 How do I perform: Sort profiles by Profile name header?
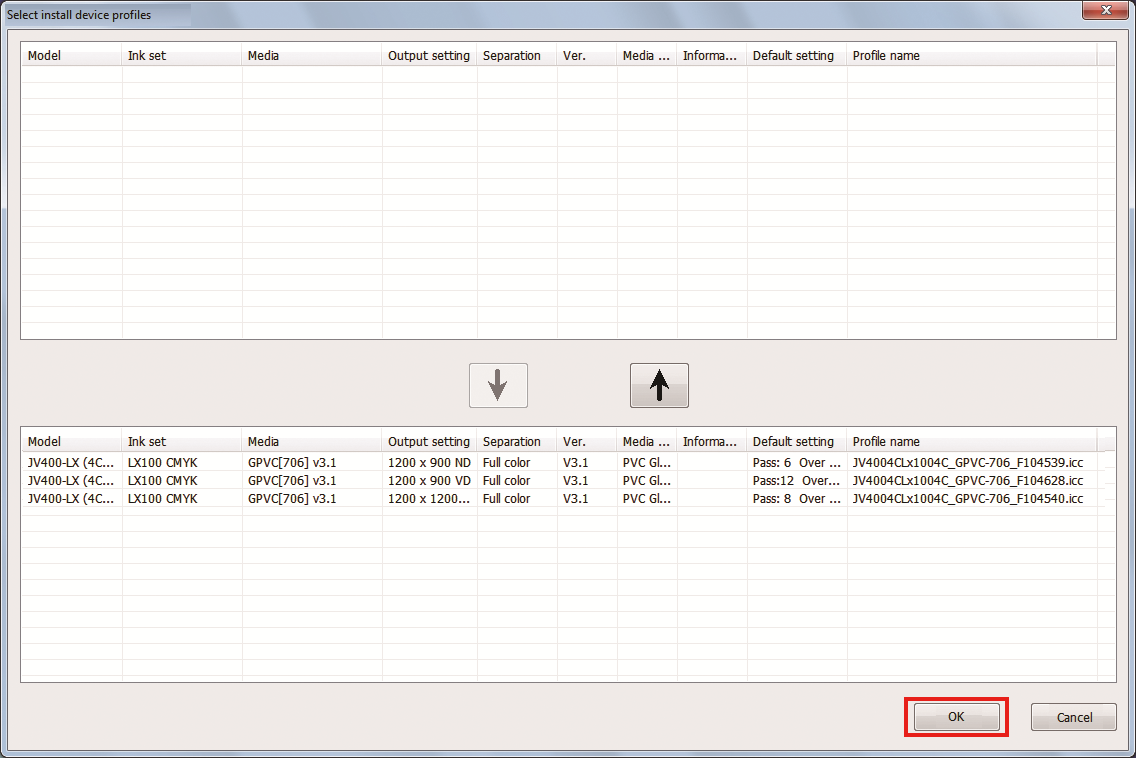click(x=885, y=441)
